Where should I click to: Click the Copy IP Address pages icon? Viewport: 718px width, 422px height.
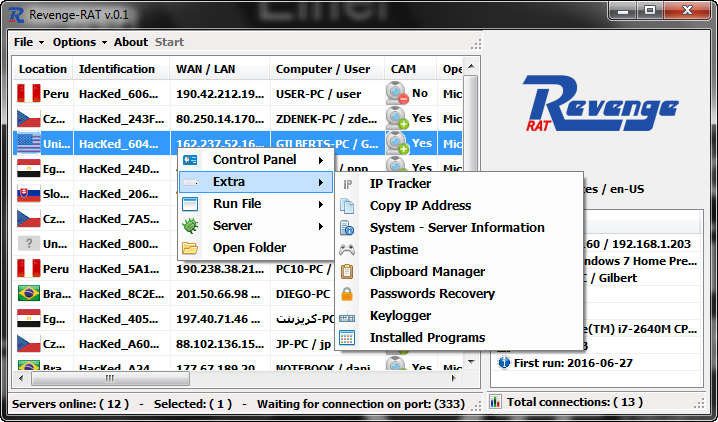(347, 206)
